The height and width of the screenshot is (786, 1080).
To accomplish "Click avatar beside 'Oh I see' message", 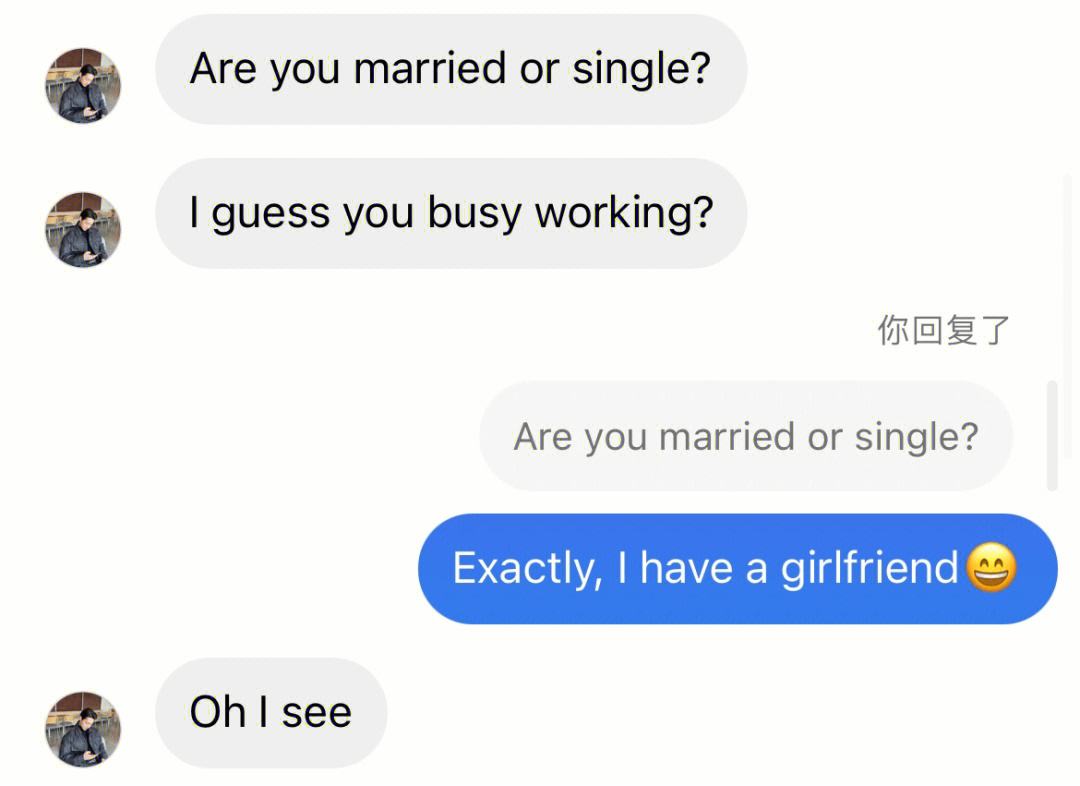I will pos(83,730).
